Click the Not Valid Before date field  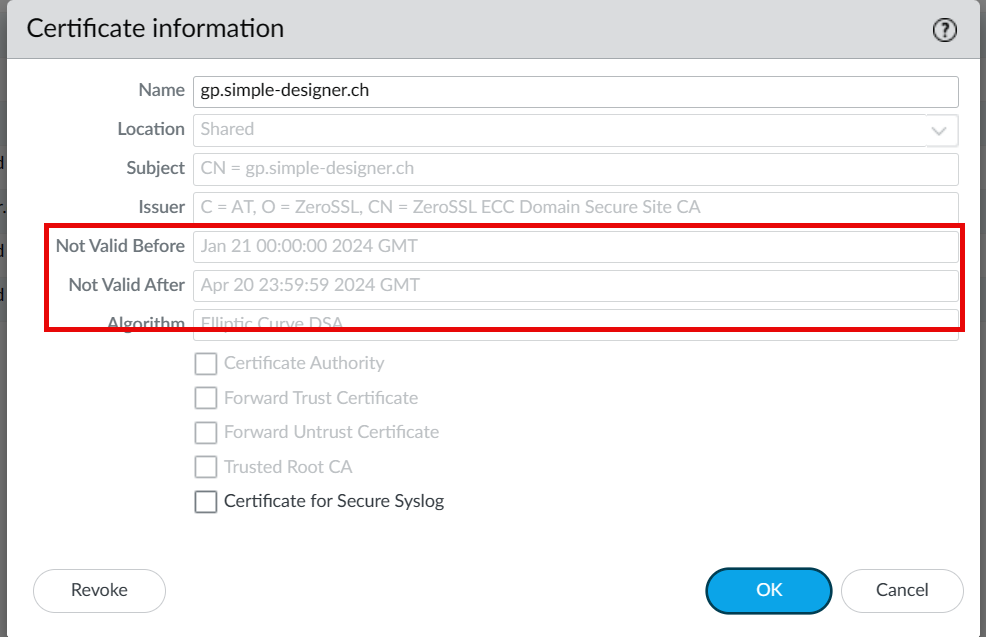(x=575, y=246)
